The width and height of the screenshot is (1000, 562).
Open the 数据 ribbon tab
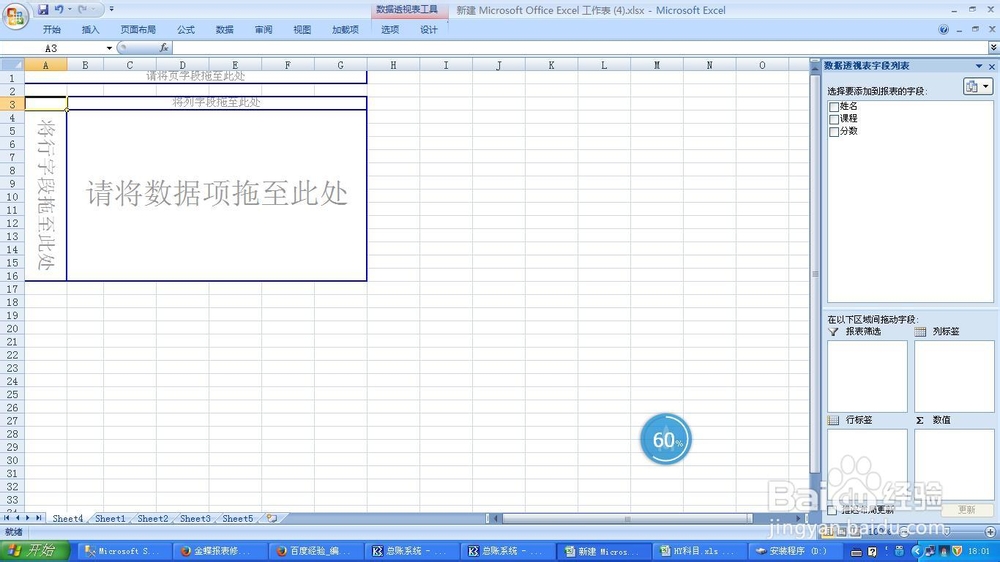[x=224, y=30]
